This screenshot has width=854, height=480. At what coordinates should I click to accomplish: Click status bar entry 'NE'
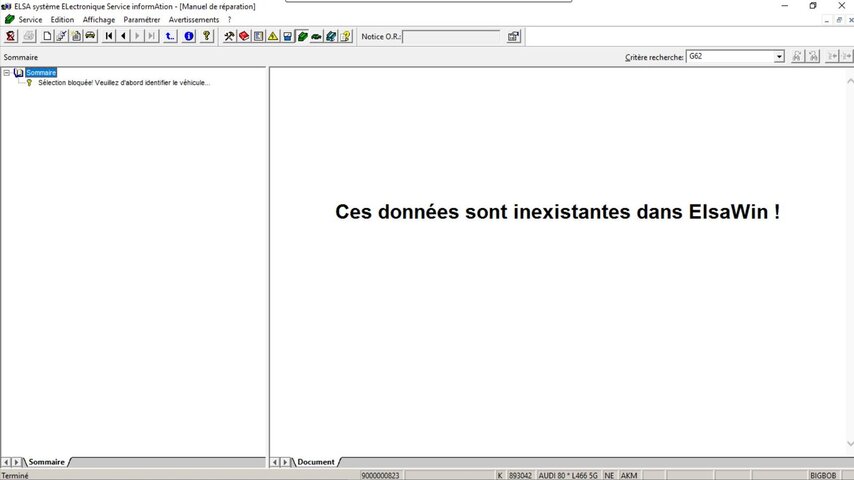(x=609, y=476)
